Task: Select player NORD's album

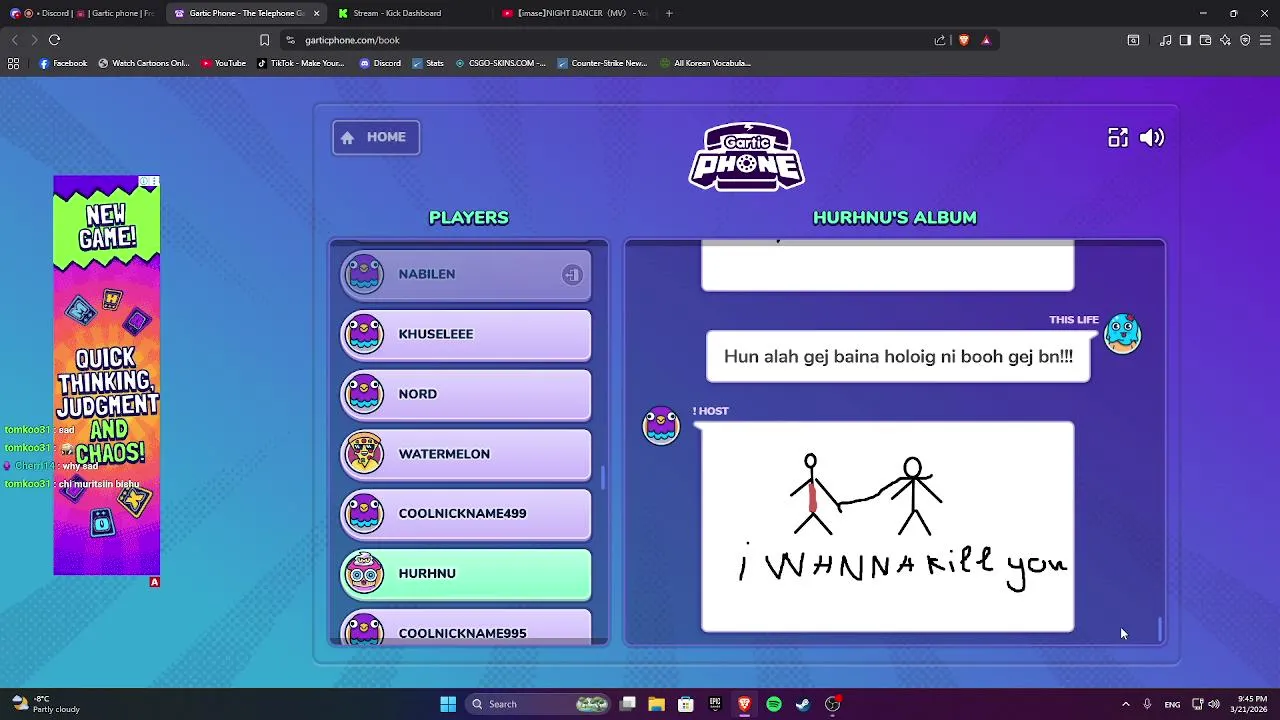Action: (466, 394)
